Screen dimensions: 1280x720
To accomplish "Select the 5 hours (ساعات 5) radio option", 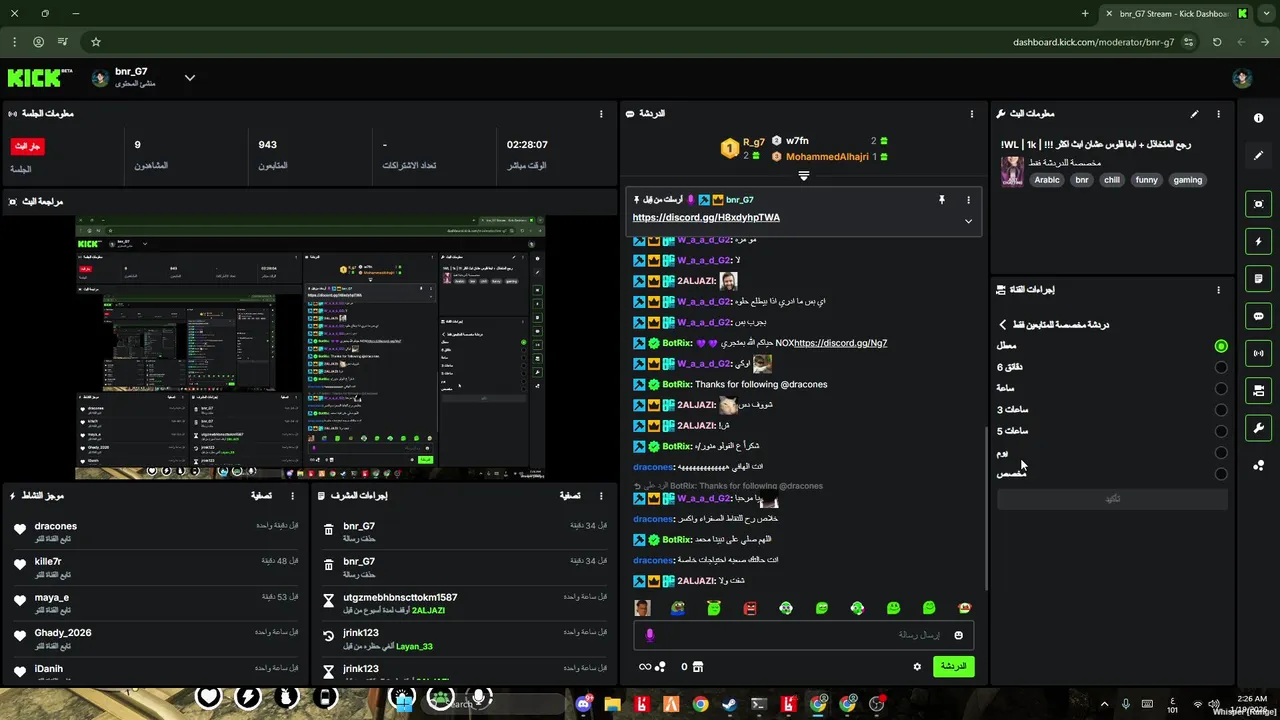I will (x=1221, y=431).
